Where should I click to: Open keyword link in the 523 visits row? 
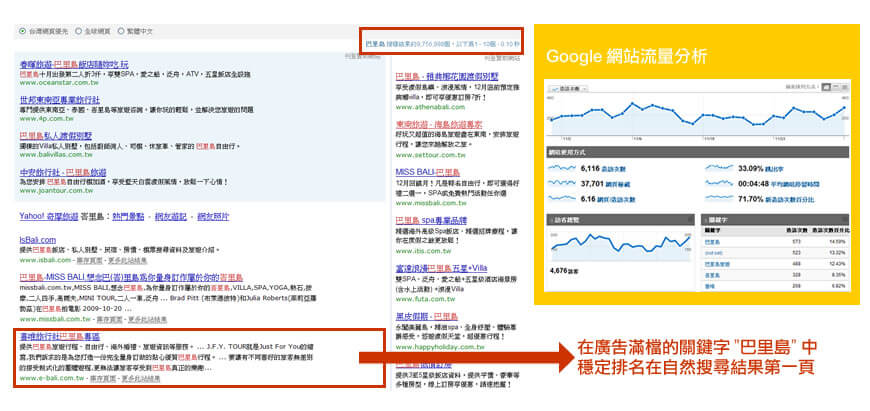click(713, 253)
